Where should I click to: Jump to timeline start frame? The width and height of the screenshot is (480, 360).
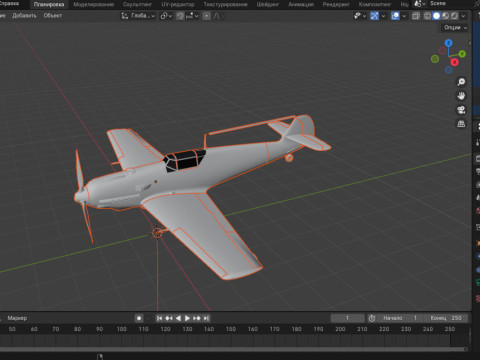tap(159, 318)
